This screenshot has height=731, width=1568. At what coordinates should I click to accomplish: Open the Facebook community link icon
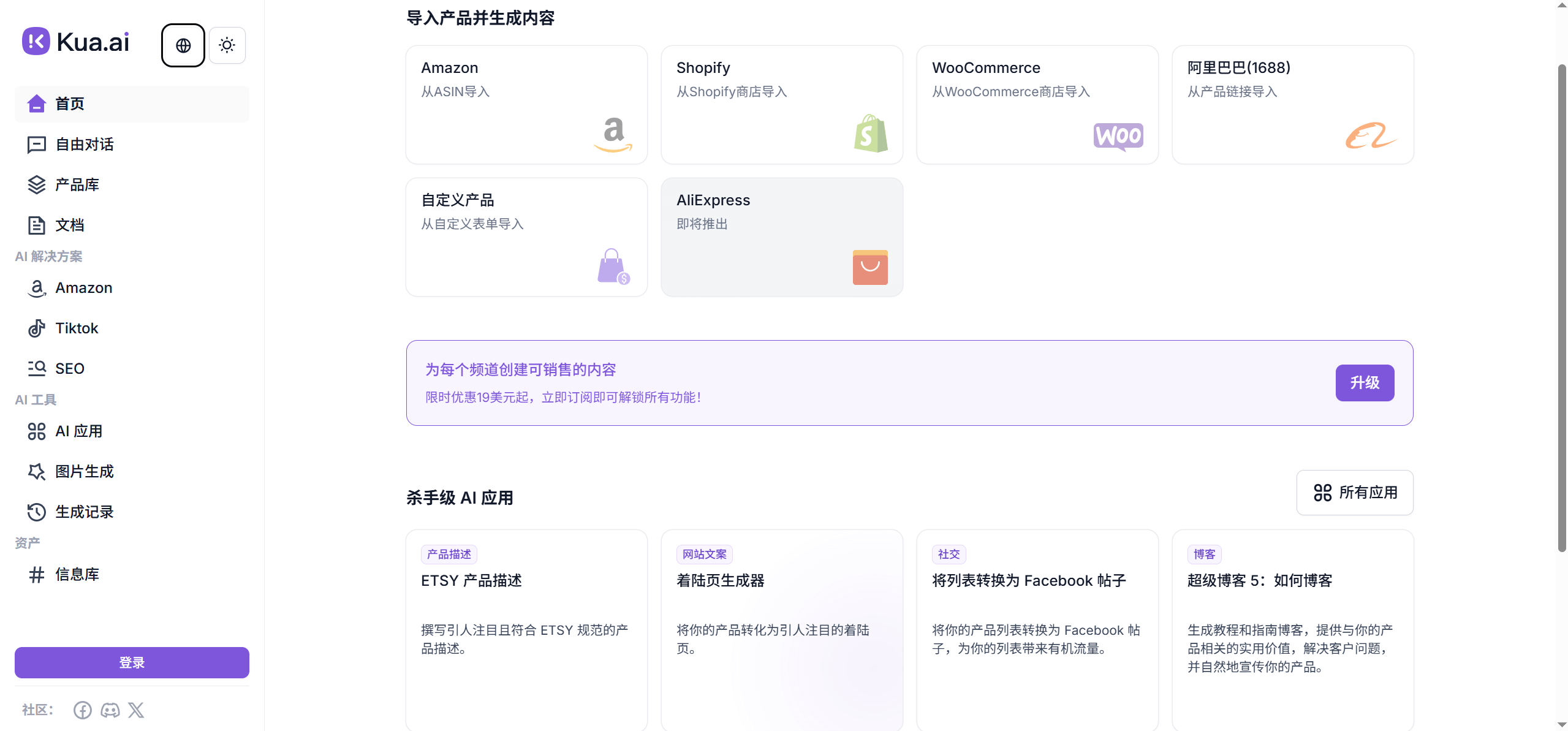tap(83, 710)
